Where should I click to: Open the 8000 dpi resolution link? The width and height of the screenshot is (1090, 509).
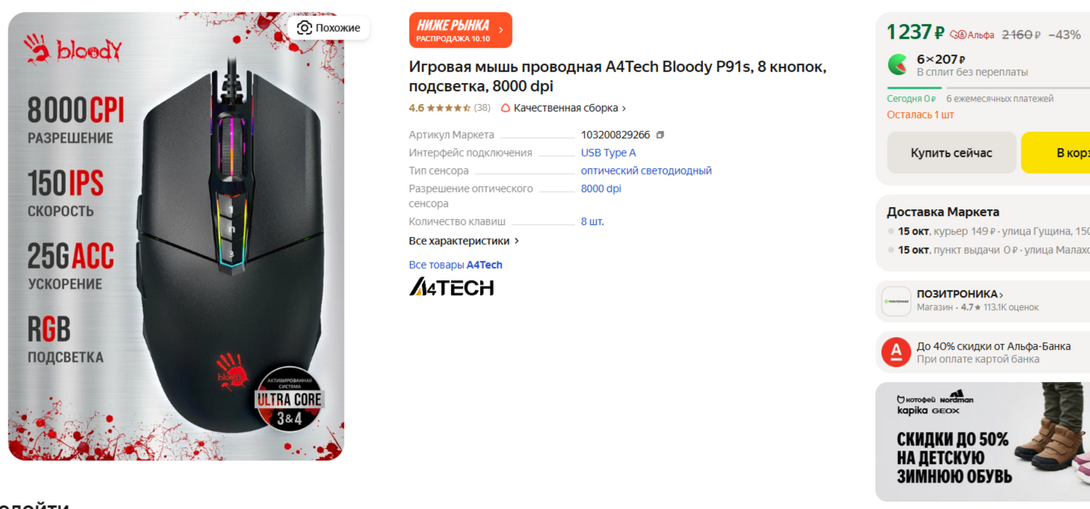tap(601, 189)
